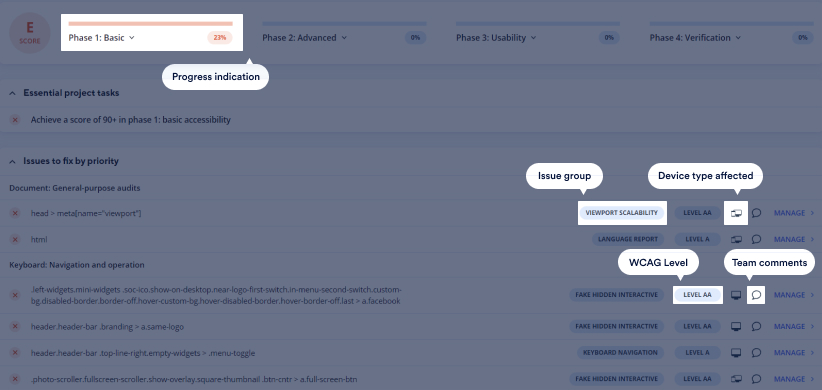Click the Viewport Scalability issue group tag
This screenshot has width=822, height=390.
(621, 213)
